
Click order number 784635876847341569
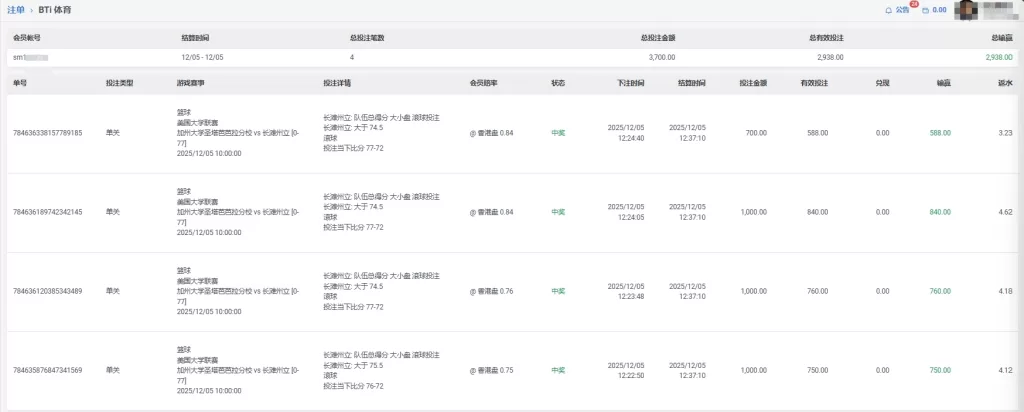tap(47, 370)
